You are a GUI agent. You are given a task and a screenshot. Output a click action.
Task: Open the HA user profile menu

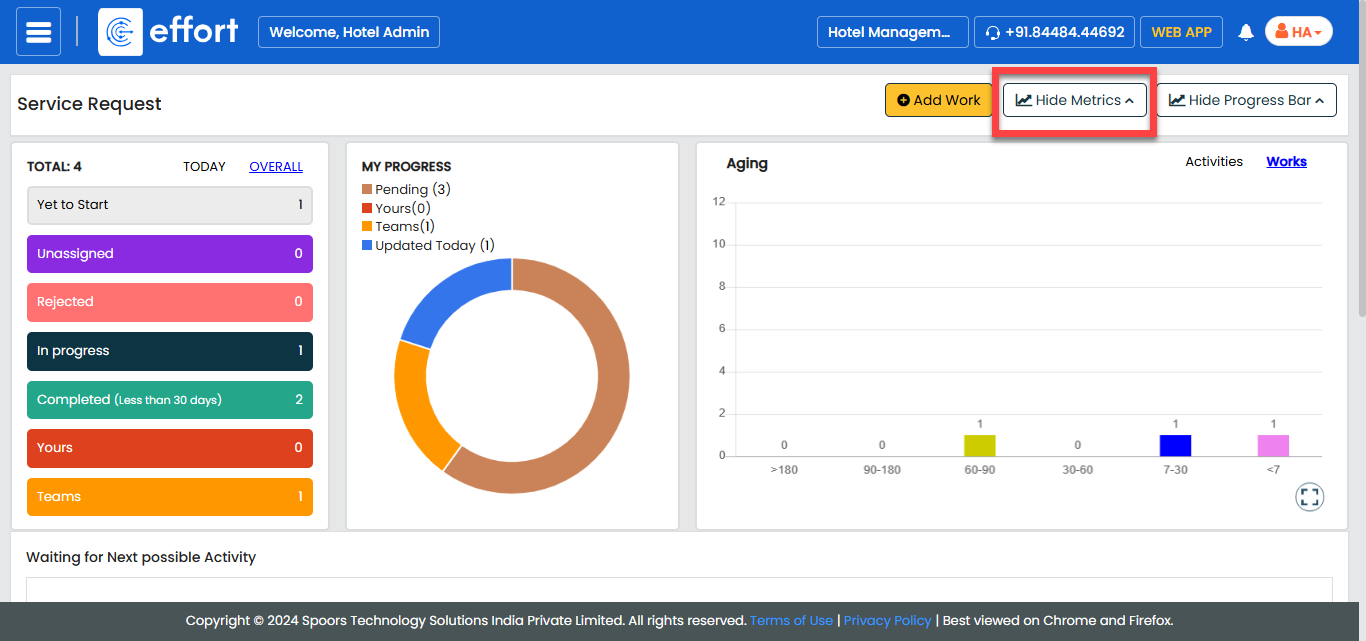[x=1298, y=32]
